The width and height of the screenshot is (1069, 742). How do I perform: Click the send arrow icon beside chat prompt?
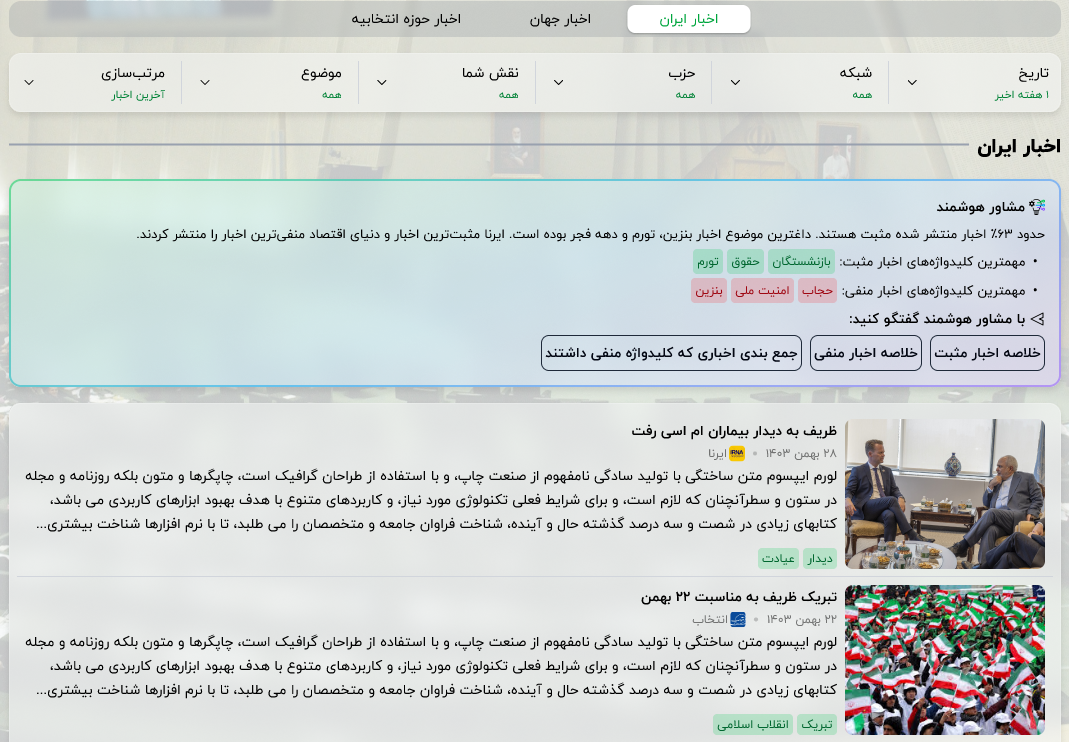click(1037, 319)
